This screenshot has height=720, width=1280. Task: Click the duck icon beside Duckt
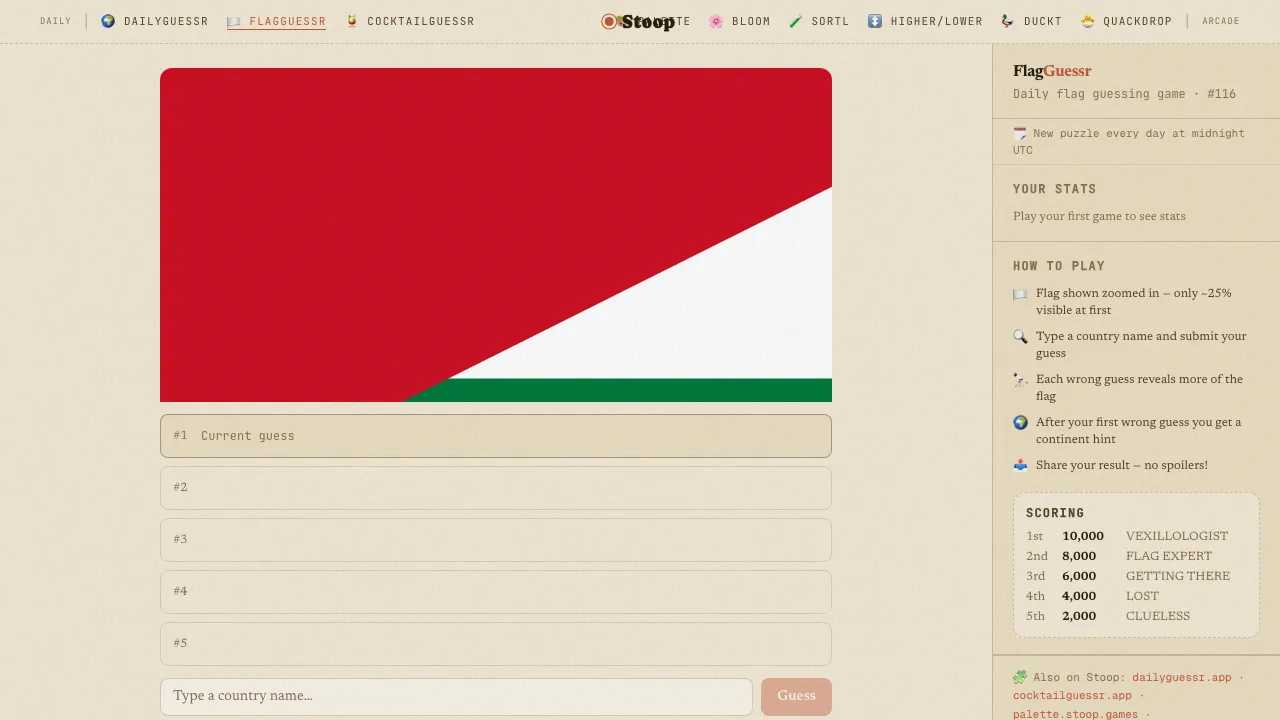point(1007,21)
